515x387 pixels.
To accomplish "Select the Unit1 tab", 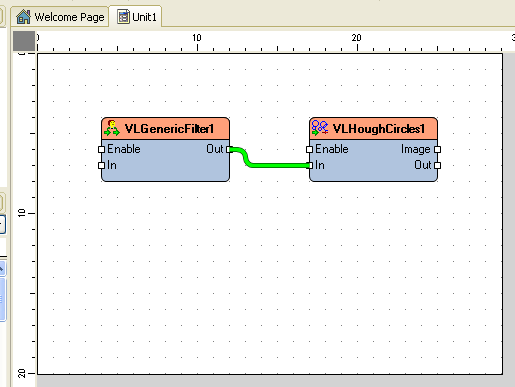I will 136,17.
